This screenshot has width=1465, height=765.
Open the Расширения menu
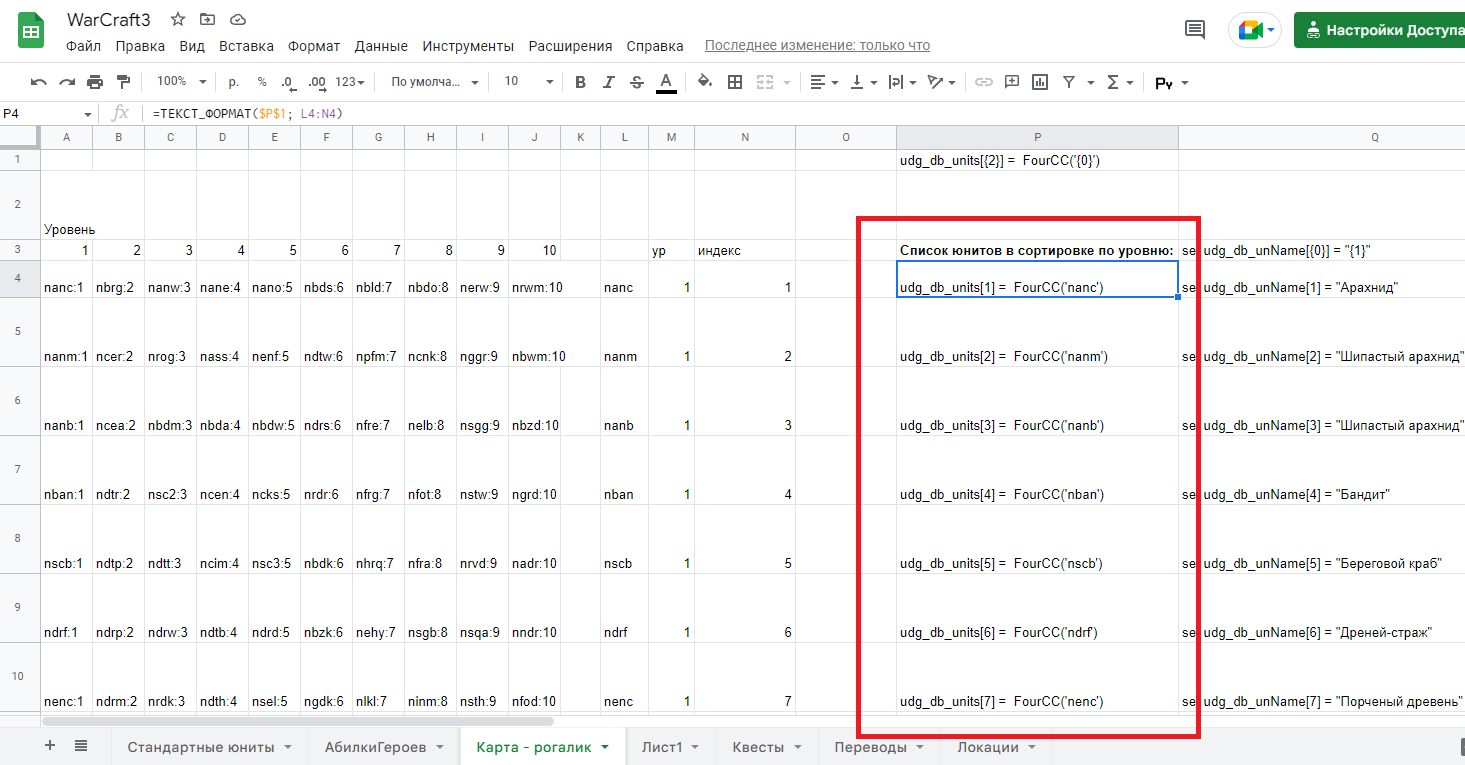tap(570, 46)
